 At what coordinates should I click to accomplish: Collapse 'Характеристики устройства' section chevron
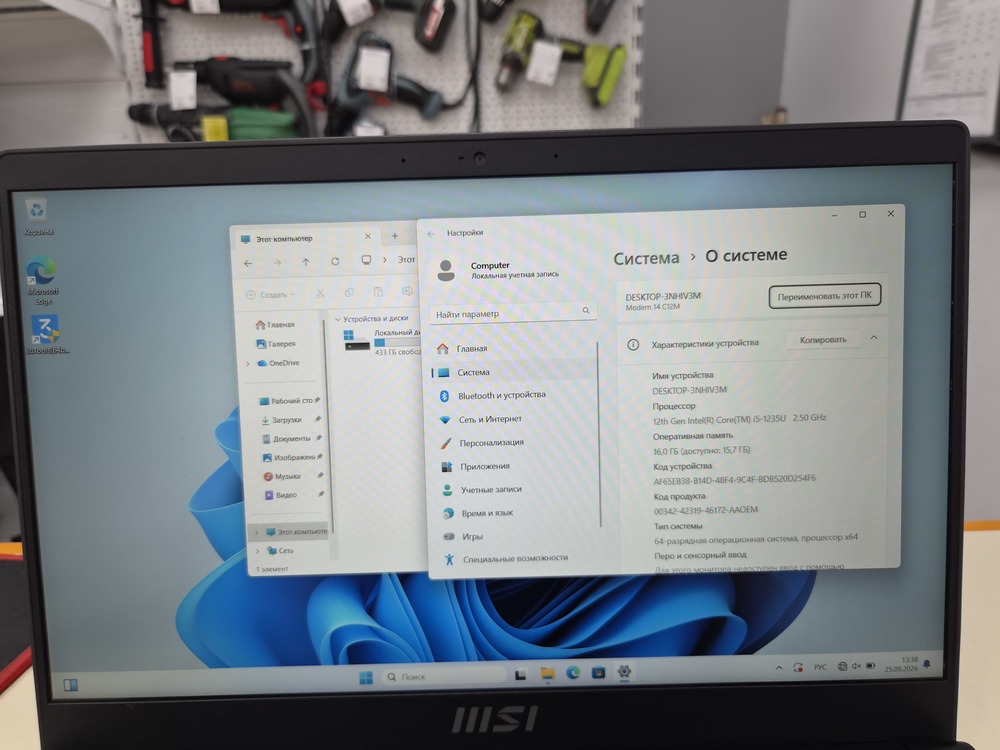coord(874,337)
